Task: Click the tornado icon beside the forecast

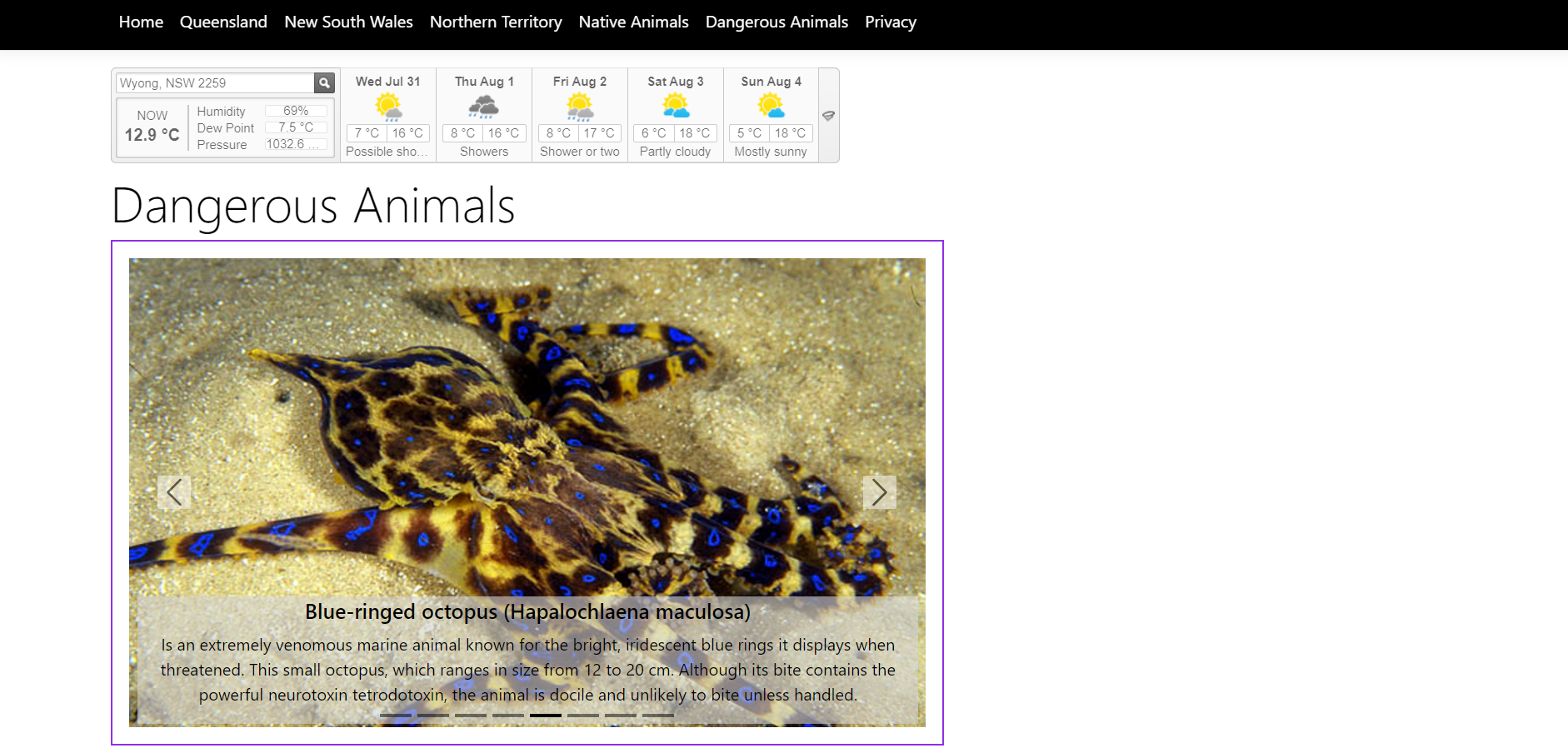Action: 828,116
